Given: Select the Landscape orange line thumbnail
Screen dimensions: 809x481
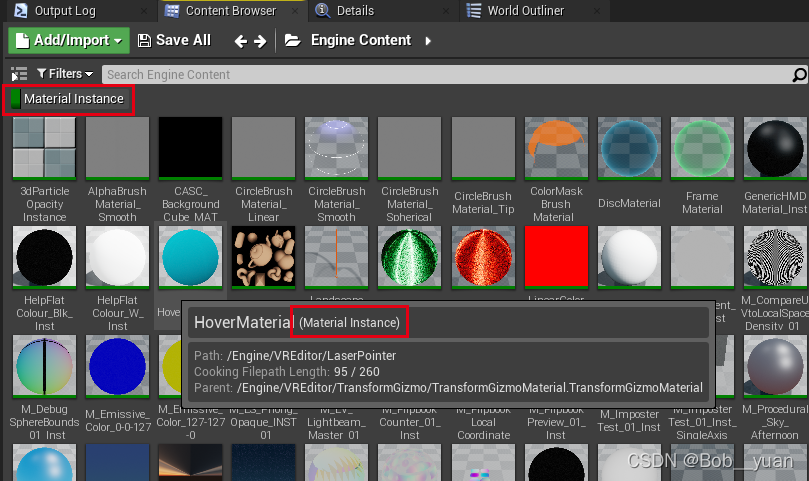Looking at the screenshot, I should [x=336, y=257].
